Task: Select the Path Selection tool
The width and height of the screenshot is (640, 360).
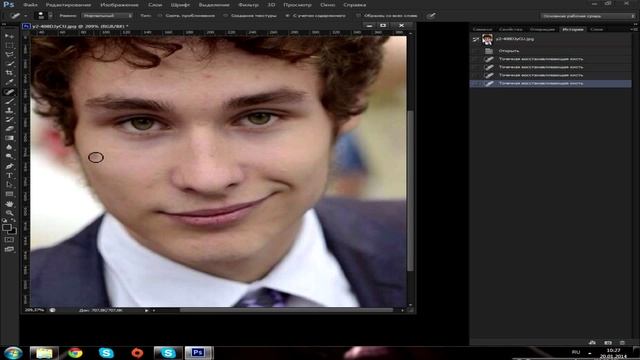Action: tap(9, 185)
